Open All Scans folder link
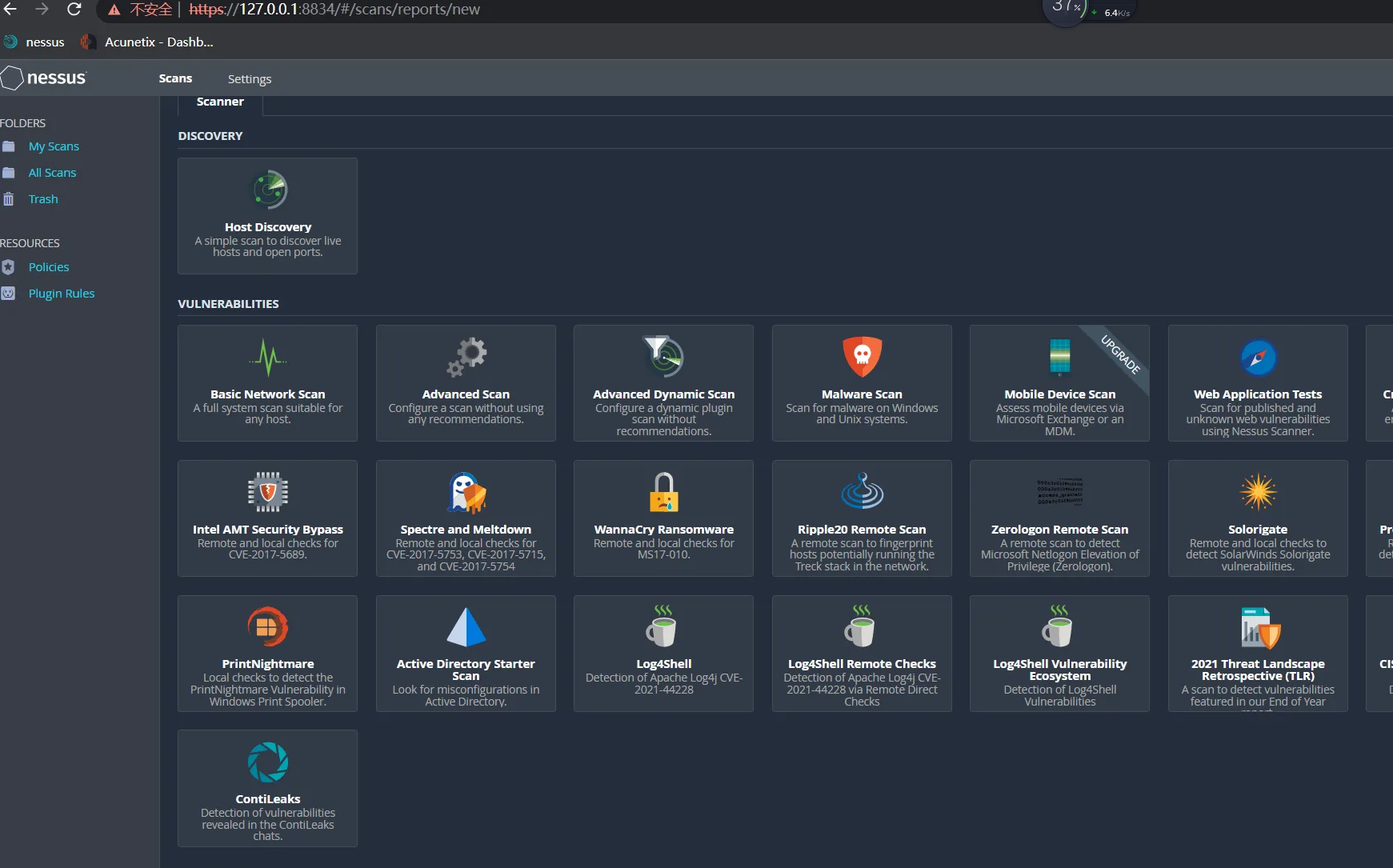Image resolution: width=1393 pixels, height=868 pixels. tap(52, 173)
